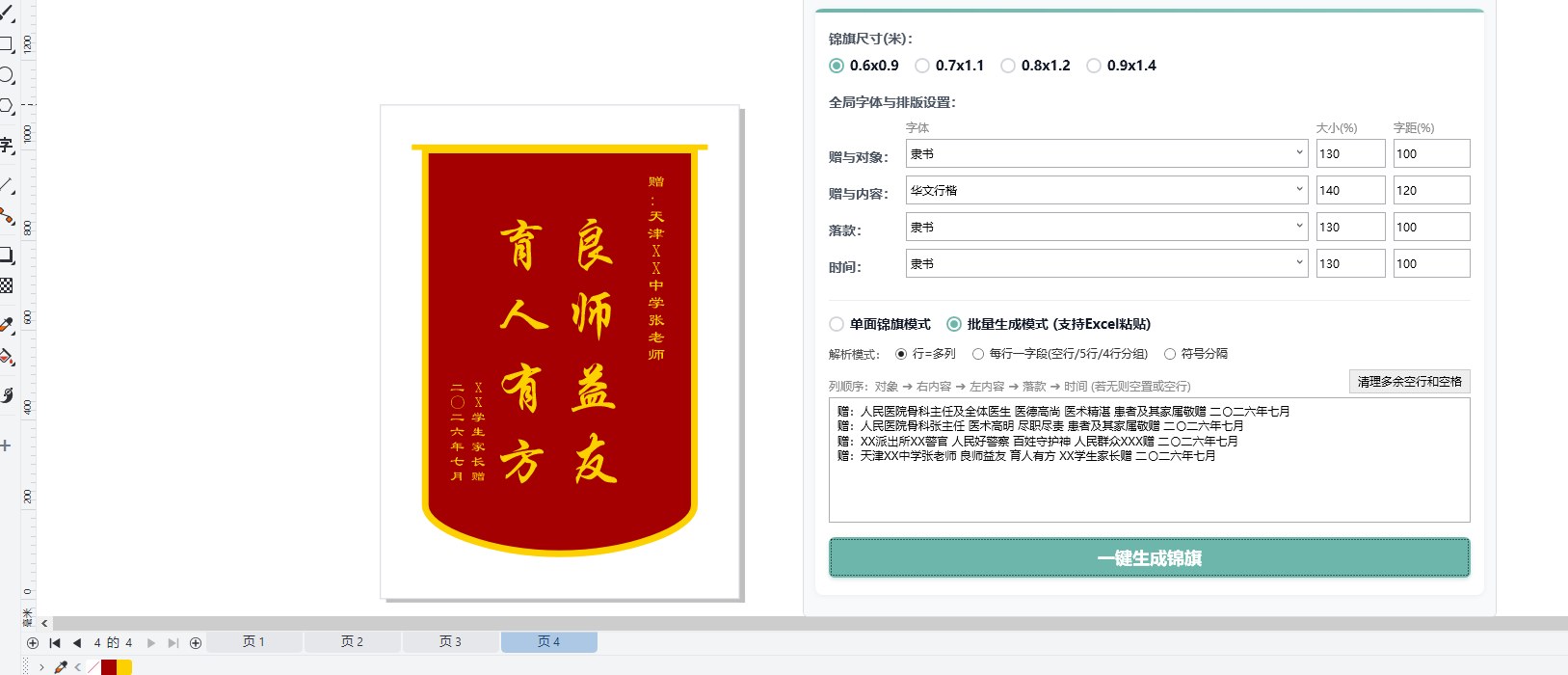Select the Polygon tool in the toolbox
1568x675 pixels.
[x=6, y=106]
